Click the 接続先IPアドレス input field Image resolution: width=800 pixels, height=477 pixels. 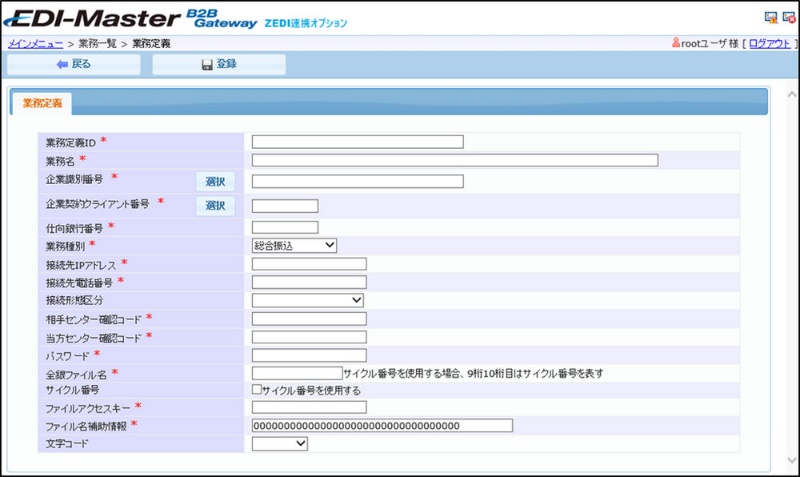tap(309, 264)
